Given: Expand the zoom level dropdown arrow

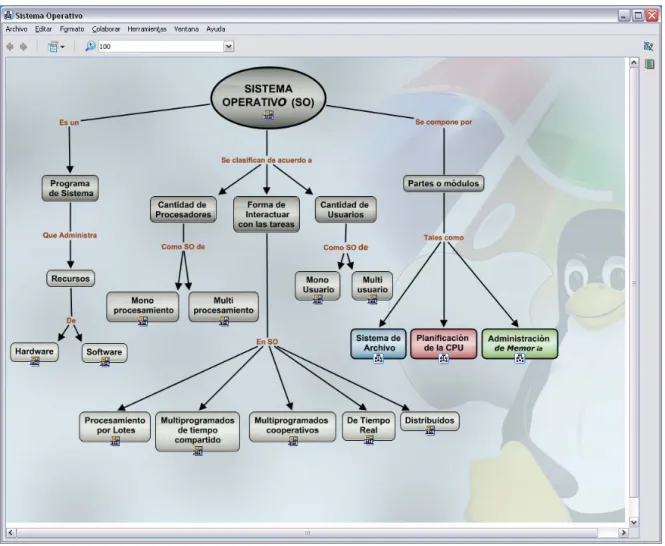Looking at the screenshot, I should 229,46.
